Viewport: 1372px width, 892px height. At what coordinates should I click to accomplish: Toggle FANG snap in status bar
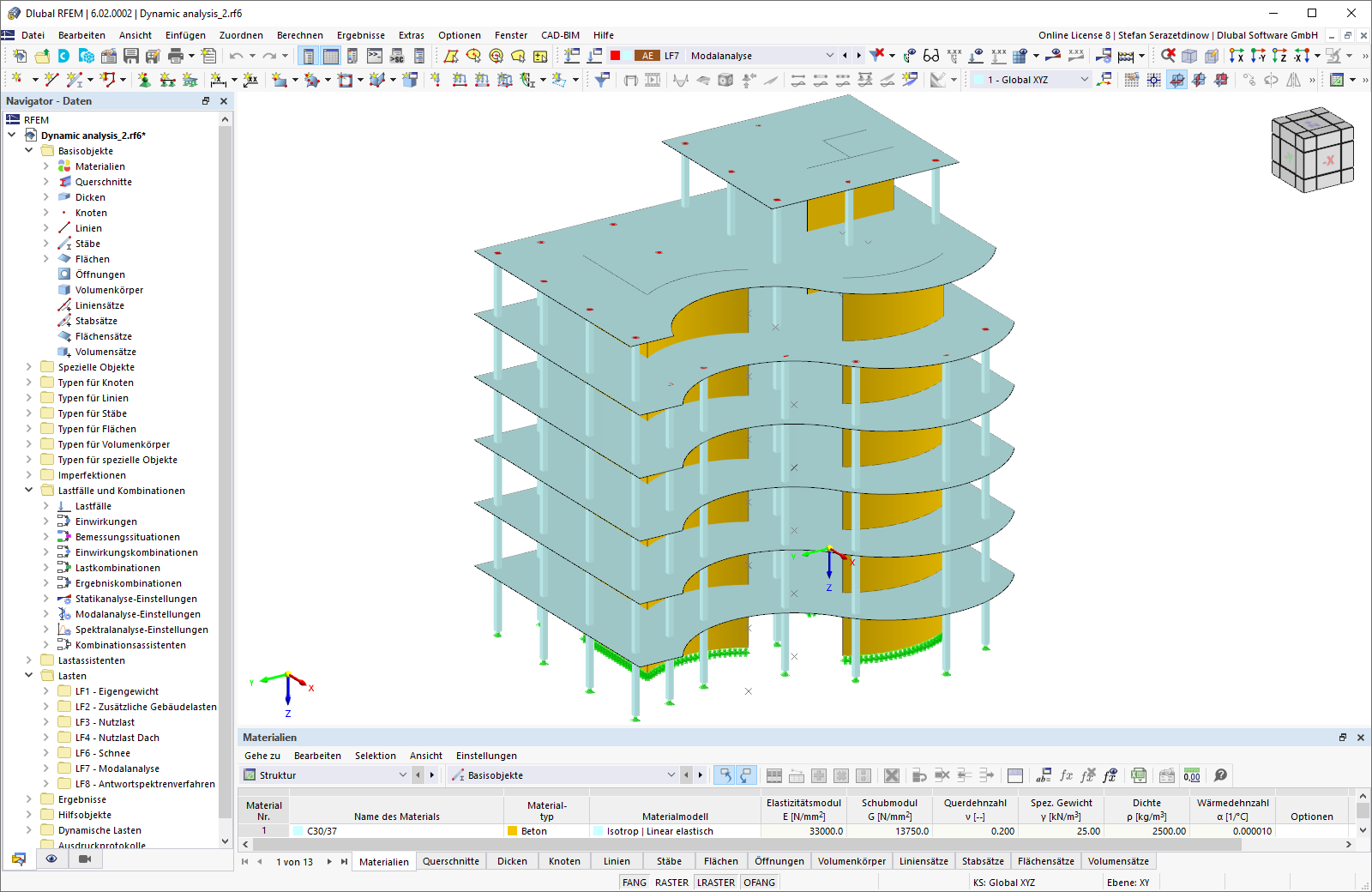(635, 883)
